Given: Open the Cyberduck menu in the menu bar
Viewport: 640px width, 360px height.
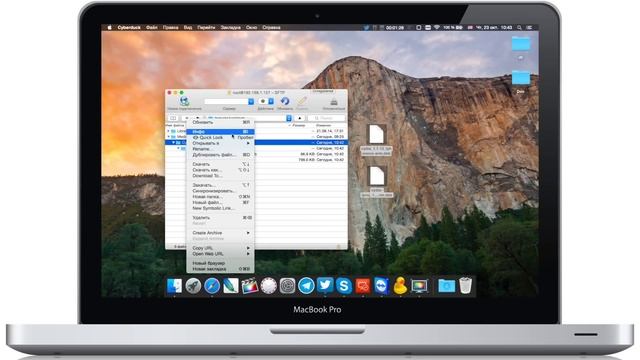Looking at the screenshot, I should 129,27.
